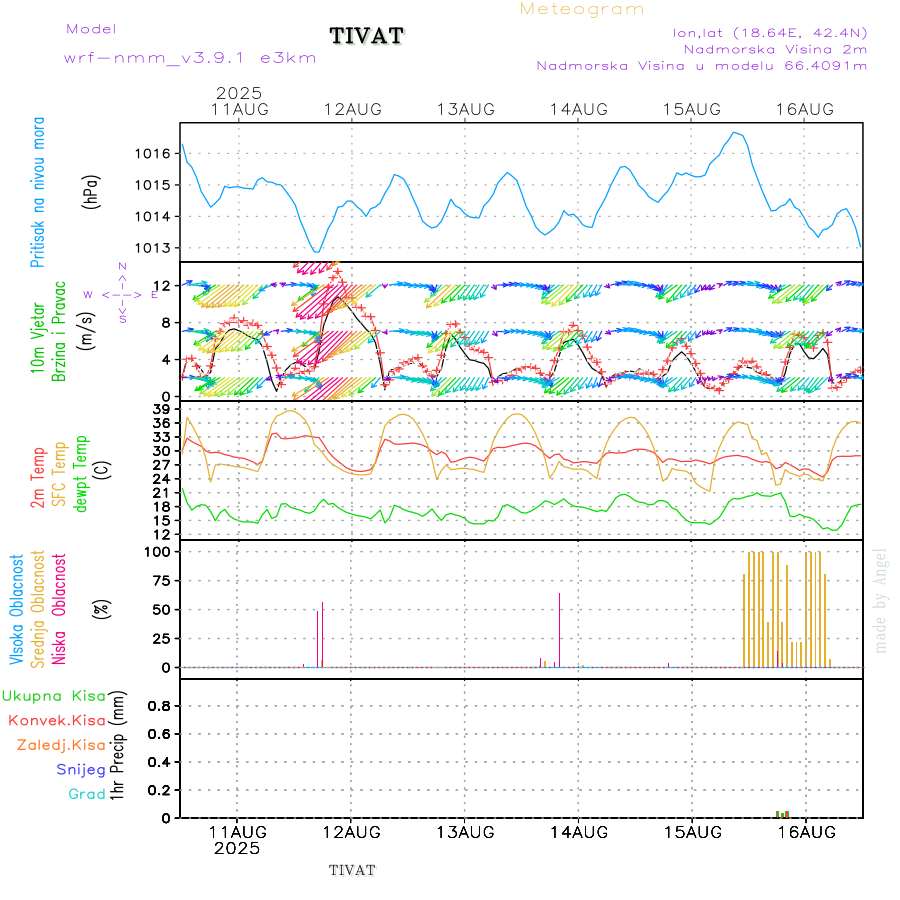Click the 'made by Angel' watermark

click(x=881, y=600)
